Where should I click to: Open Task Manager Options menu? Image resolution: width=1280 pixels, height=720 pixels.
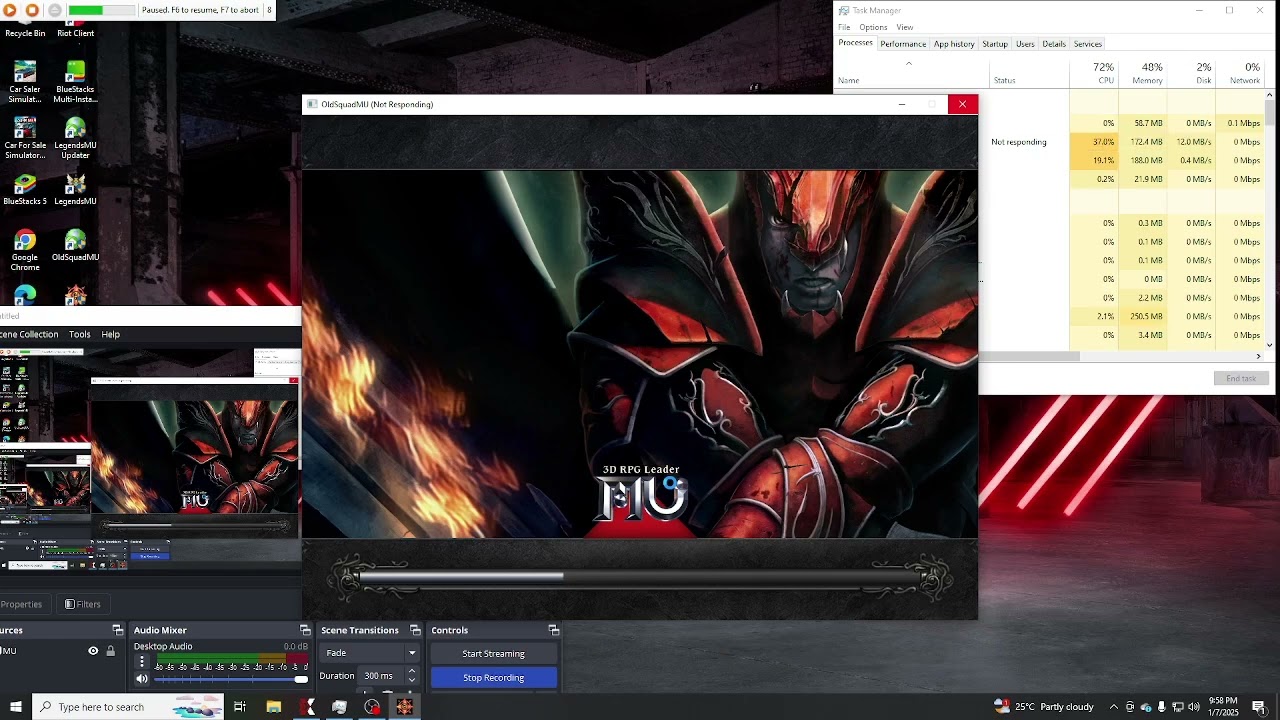pos(873,27)
